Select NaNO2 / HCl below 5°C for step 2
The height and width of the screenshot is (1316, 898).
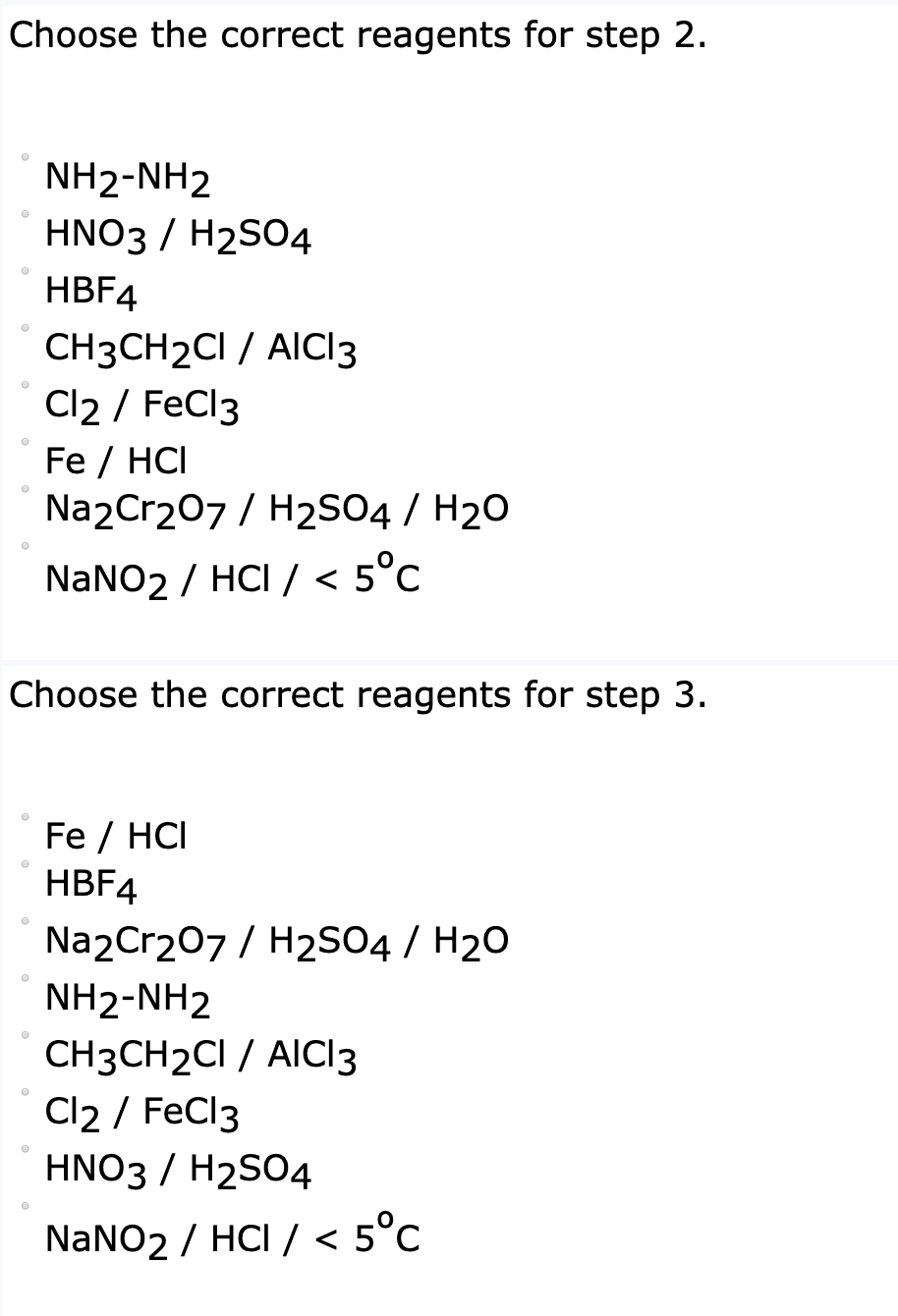click(24, 547)
